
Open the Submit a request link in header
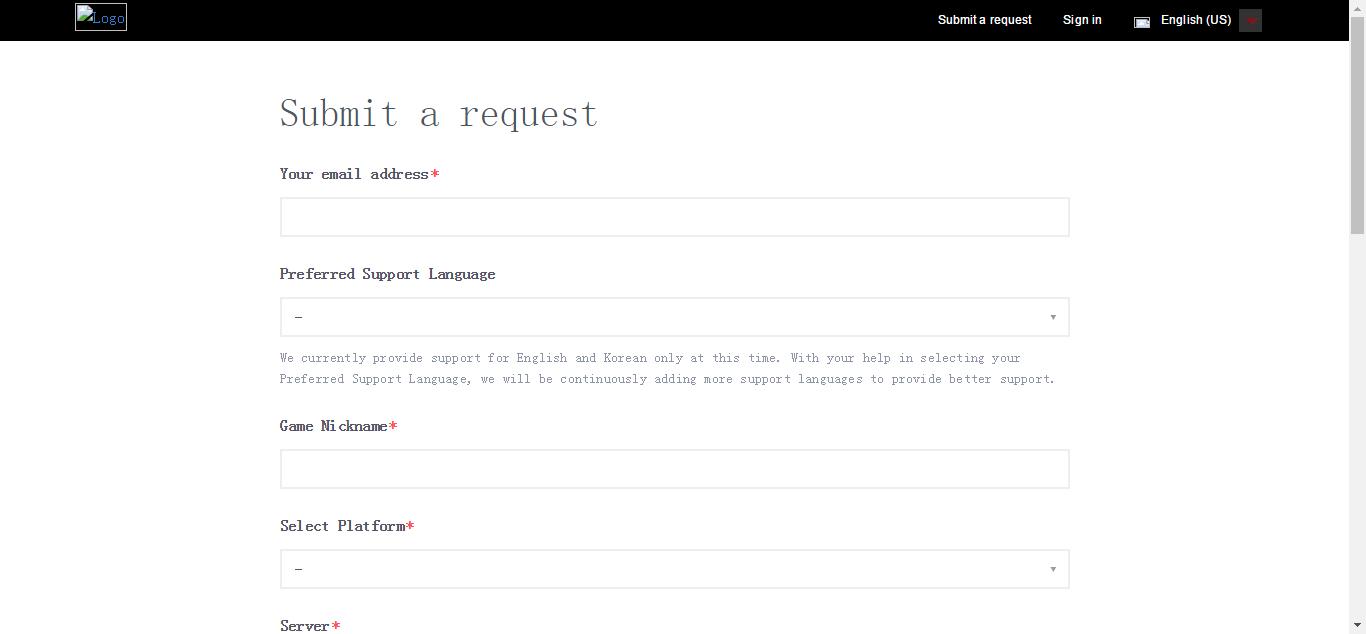pos(984,20)
